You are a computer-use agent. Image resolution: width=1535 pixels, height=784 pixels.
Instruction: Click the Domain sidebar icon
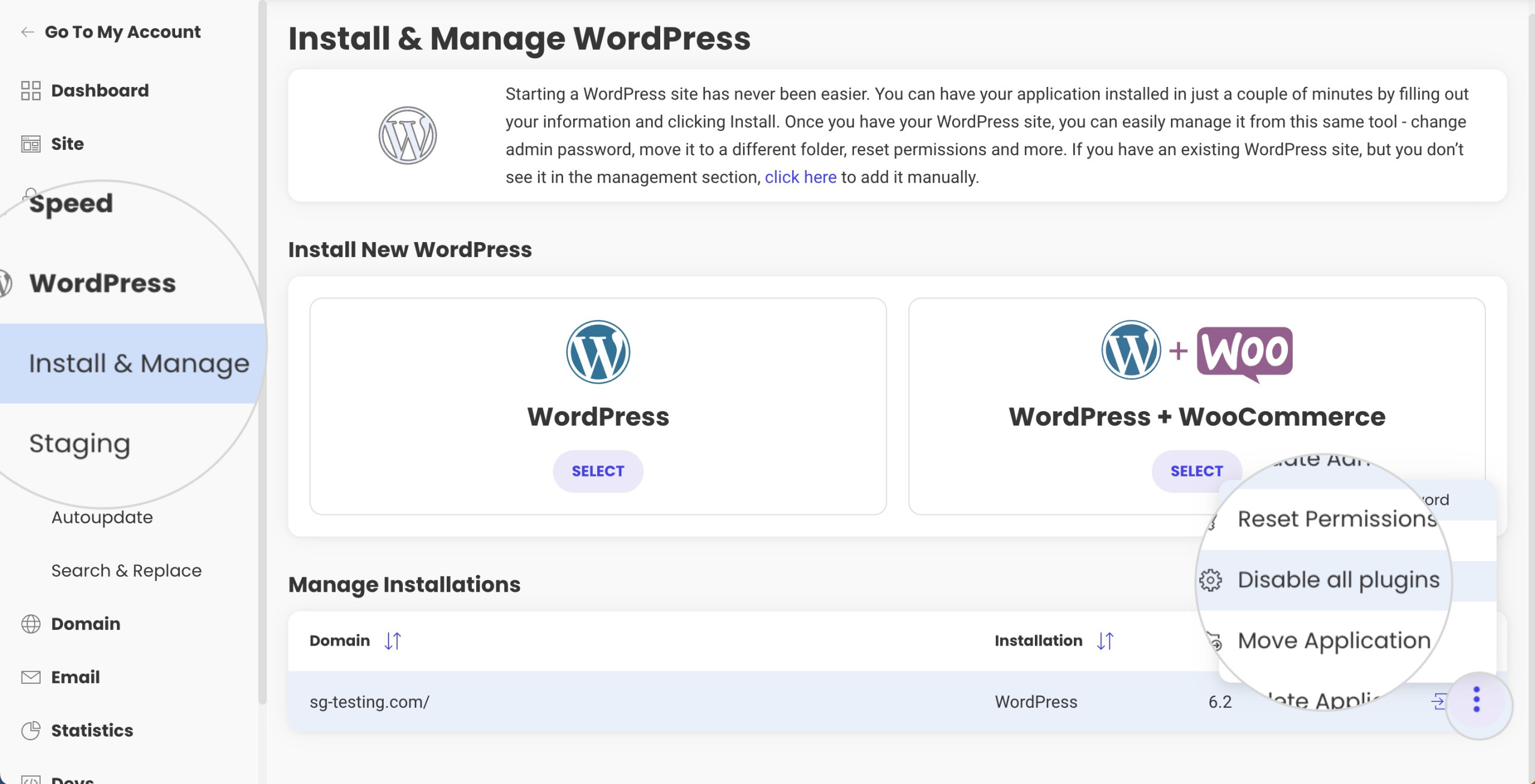coord(31,623)
